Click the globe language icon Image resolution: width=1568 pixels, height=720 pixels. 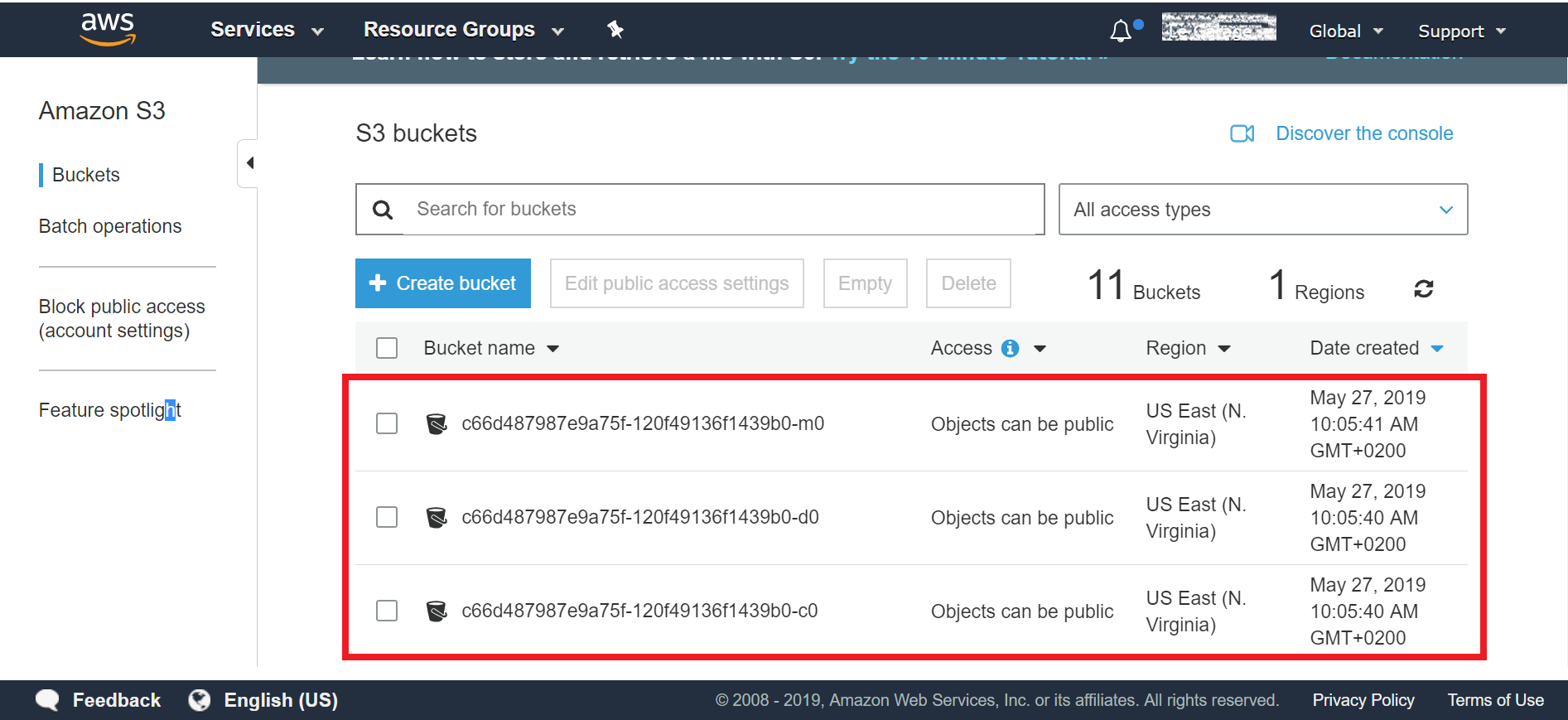pos(200,700)
